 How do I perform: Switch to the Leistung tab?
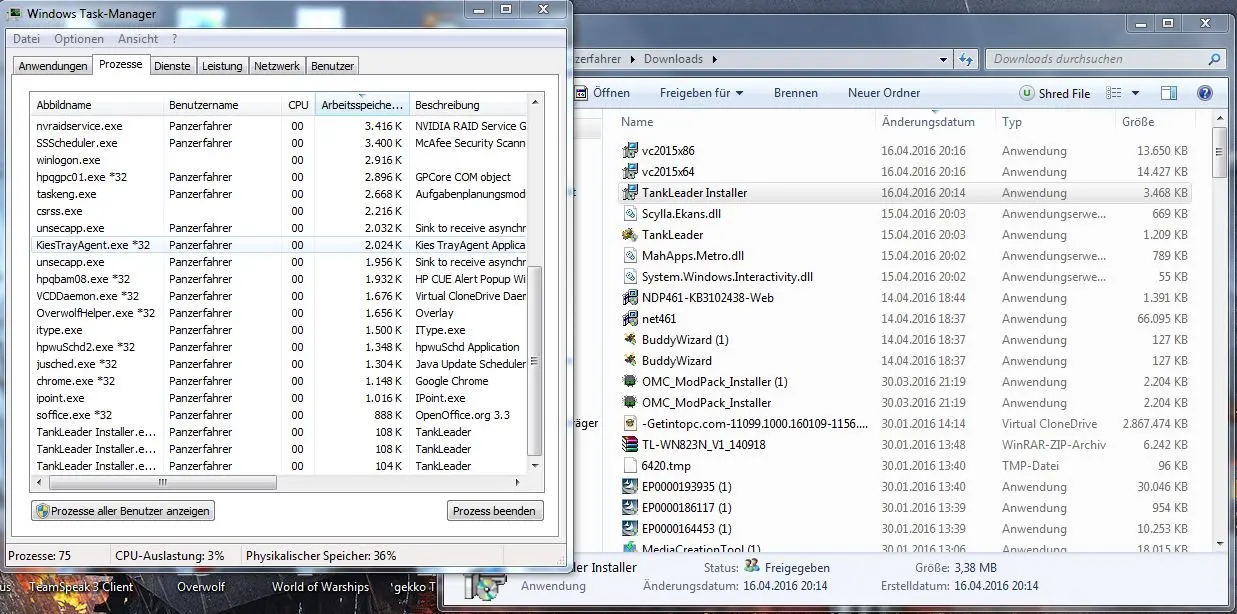(222, 66)
